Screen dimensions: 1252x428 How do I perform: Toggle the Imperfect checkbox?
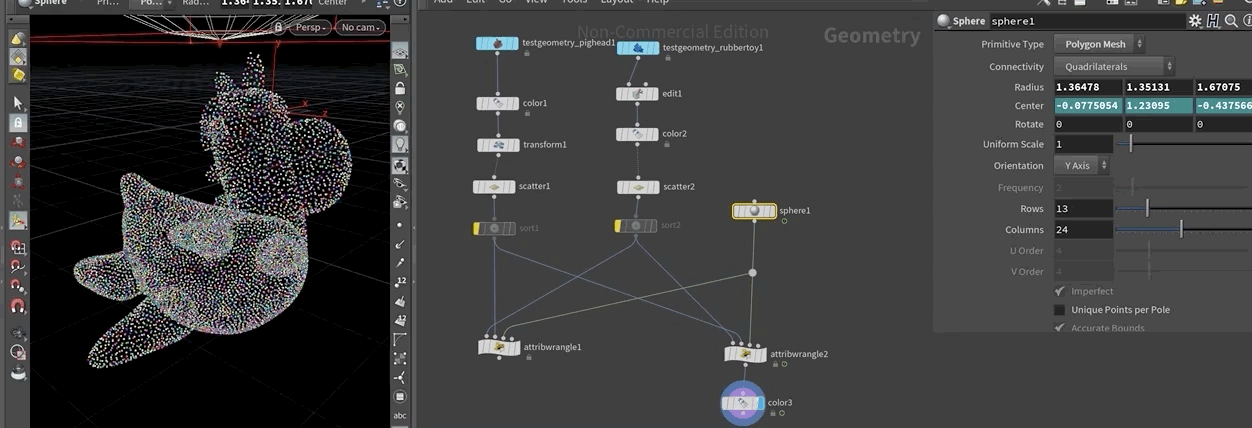(x=1060, y=291)
